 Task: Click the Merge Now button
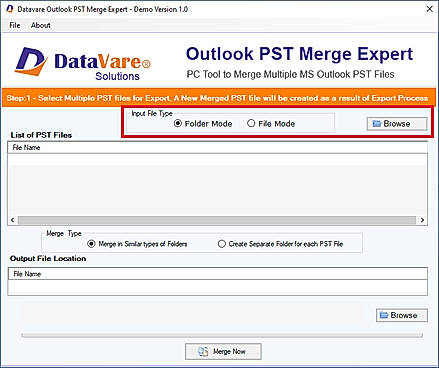point(223,351)
